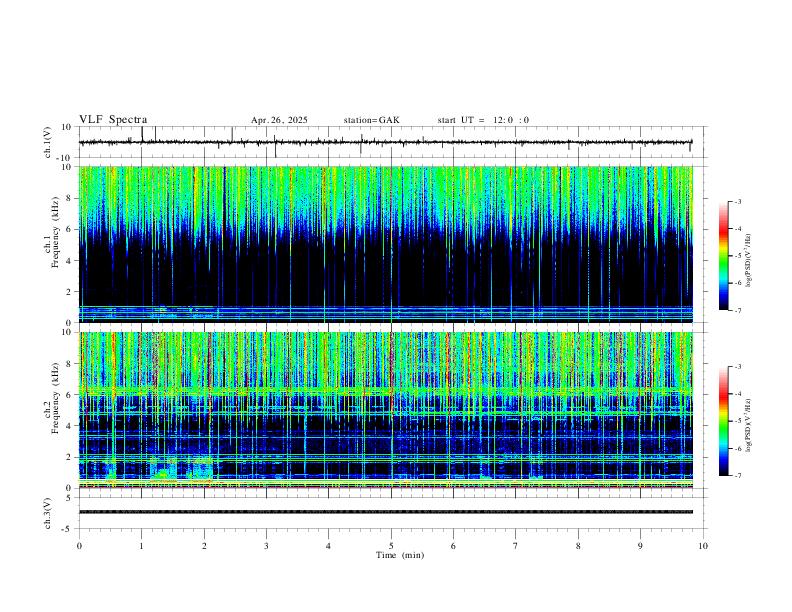Click the "start UT = 12:0 :0" text
Viewport: 792px width, 612px height.
pyautogui.click(x=483, y=120)
